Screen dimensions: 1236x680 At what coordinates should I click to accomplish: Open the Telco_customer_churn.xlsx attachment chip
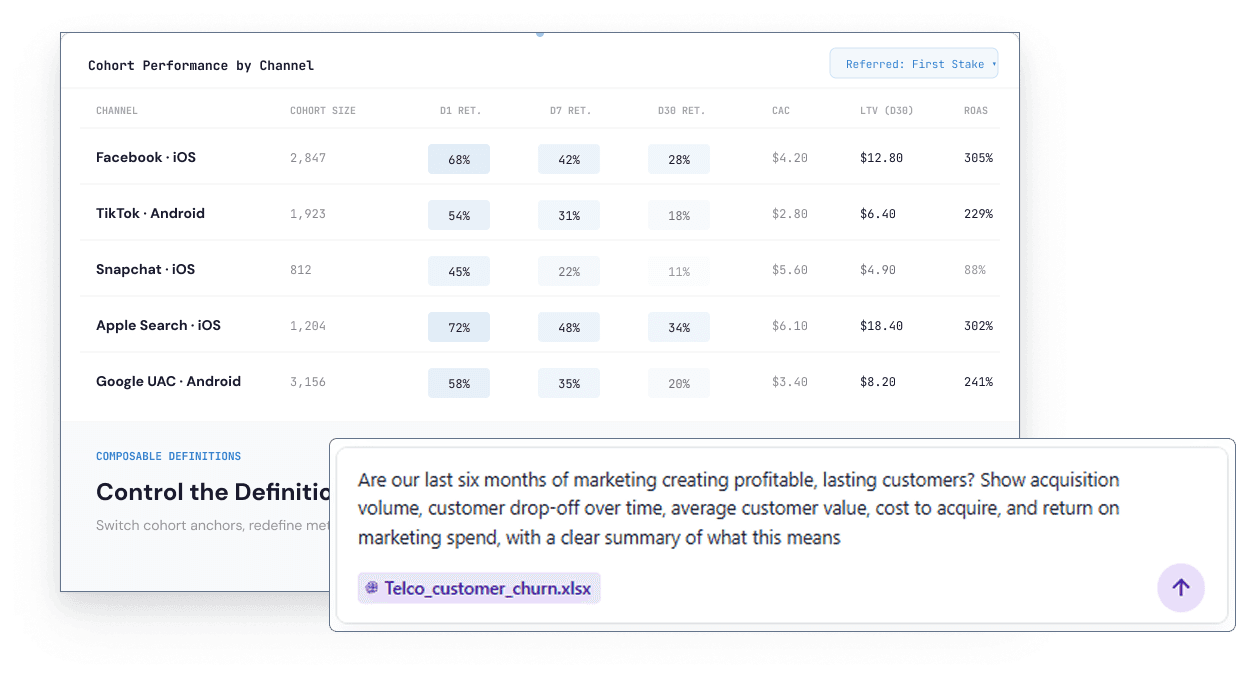(479, 588)
